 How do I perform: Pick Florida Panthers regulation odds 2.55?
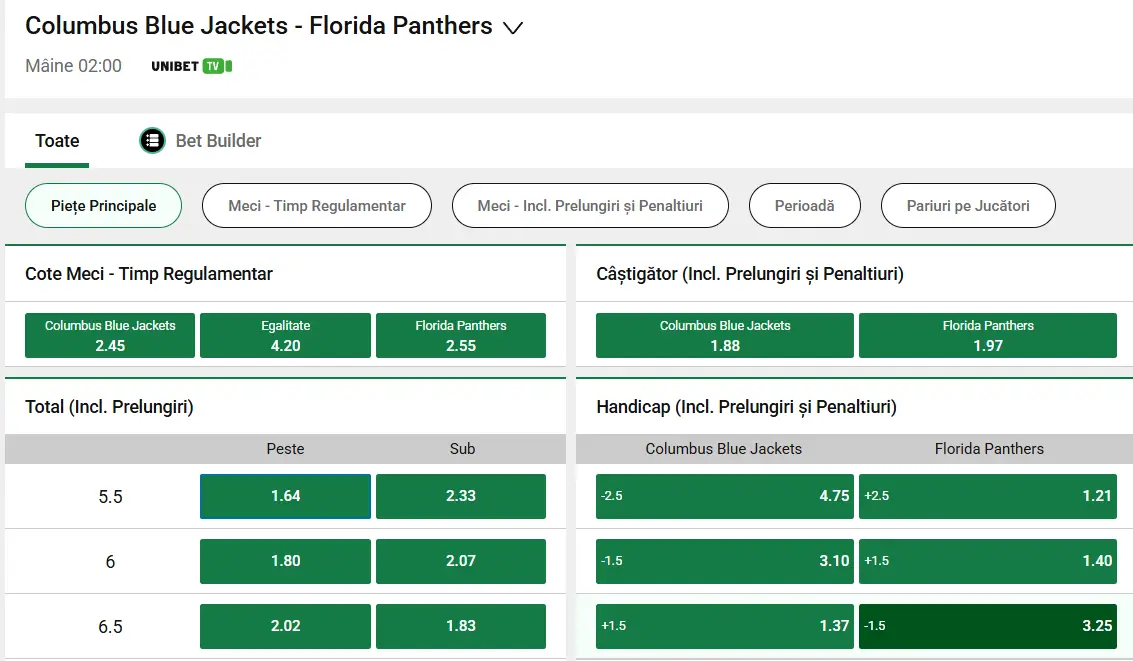460,335
